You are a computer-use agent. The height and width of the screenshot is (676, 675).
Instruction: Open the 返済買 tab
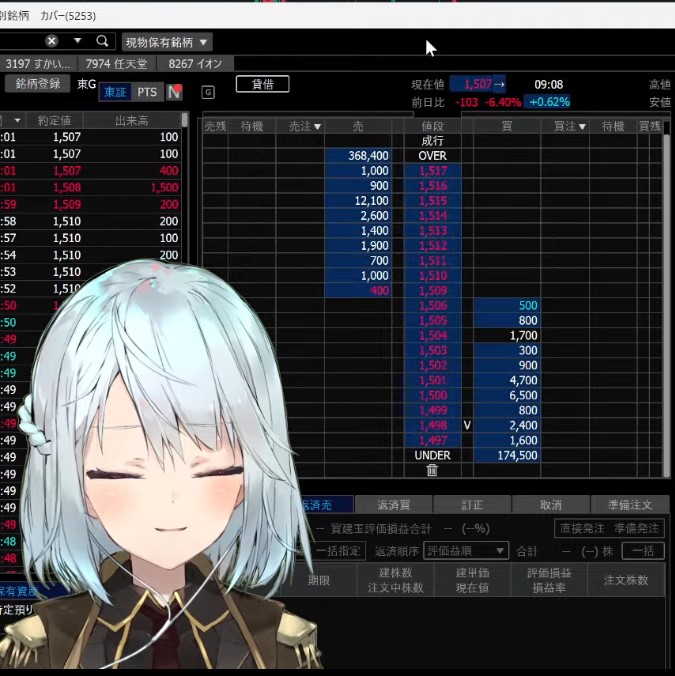click(x=393, y=505)
